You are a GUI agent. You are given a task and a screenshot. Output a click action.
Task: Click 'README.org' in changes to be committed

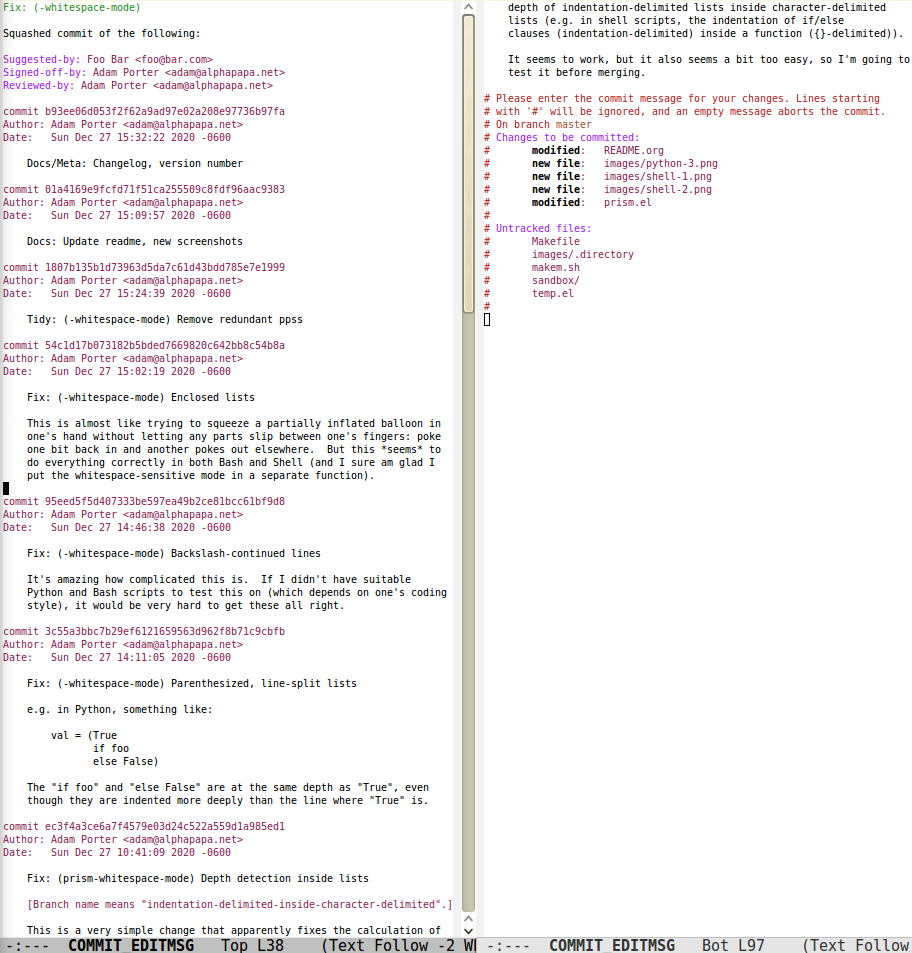coord(634,151)
